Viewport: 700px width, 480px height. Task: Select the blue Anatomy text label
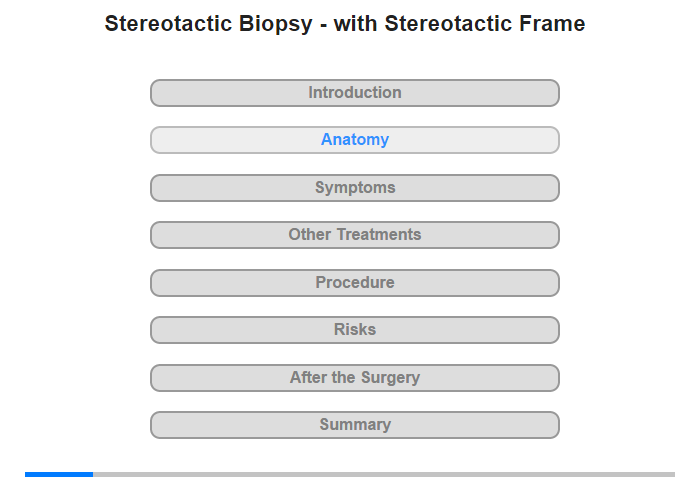355,140
